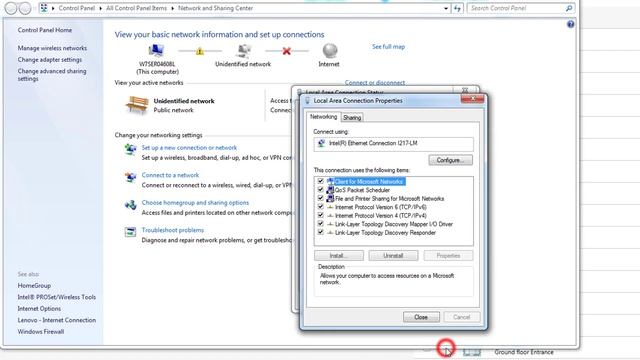Click Connect to a network link

(170, 175)
